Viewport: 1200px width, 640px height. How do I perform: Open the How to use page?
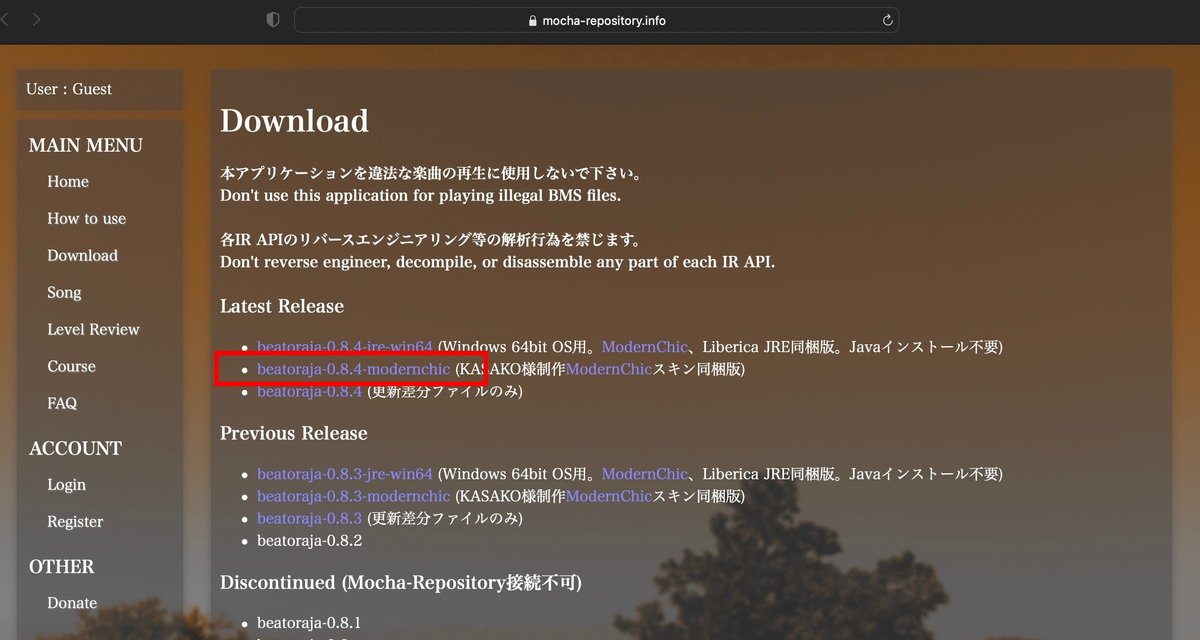[x=87, y=219]
